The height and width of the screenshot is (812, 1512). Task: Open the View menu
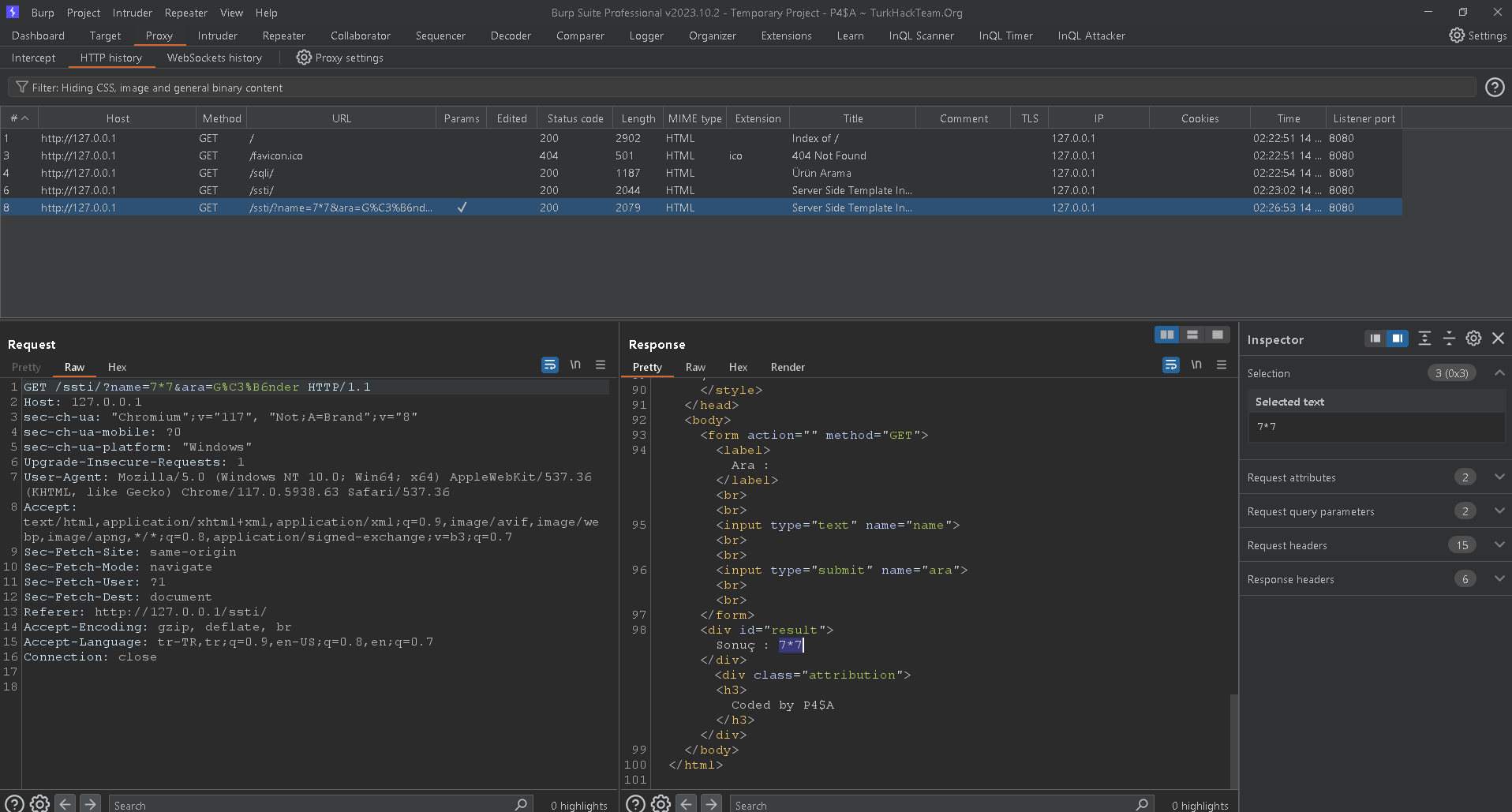[x=231, y=13]
